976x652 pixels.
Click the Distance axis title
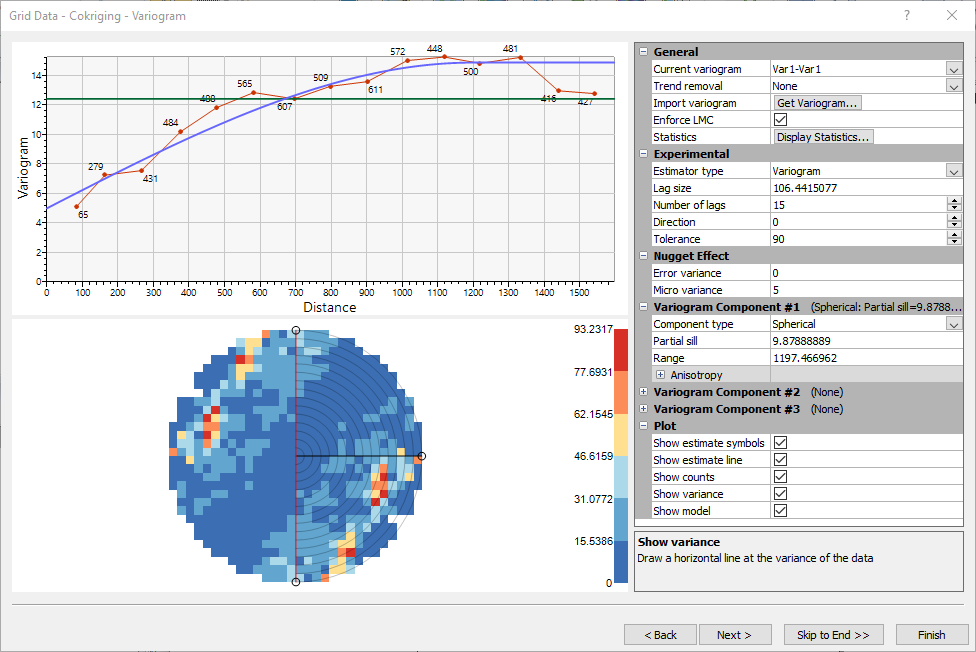point(330,307)
